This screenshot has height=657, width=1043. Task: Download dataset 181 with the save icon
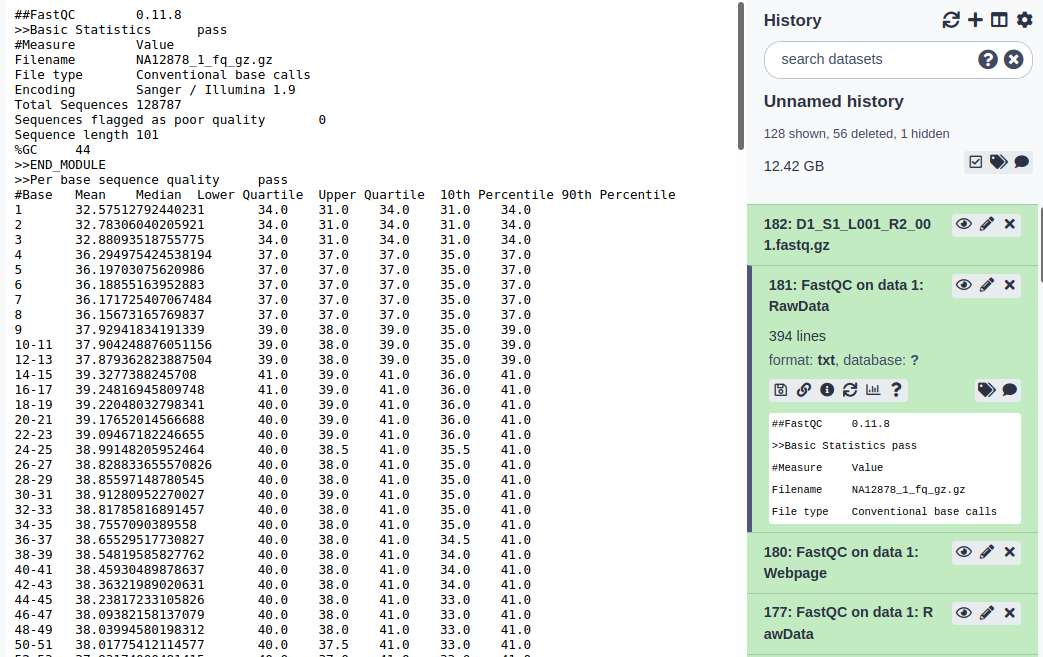[x=781, y=390]
